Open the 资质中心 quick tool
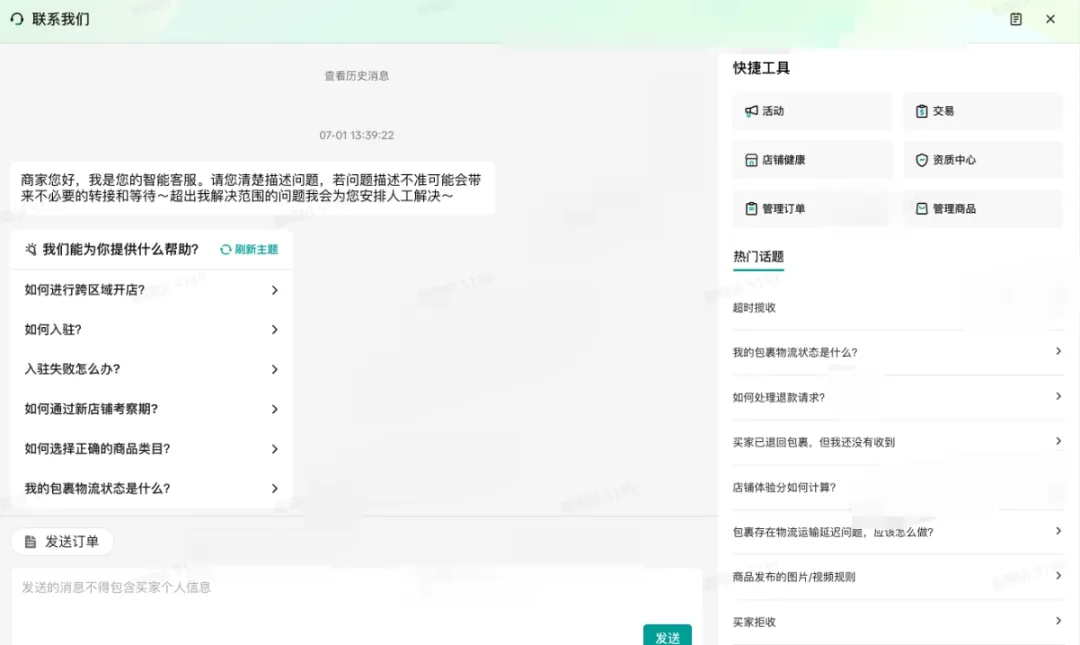1080x645 pixels. (983, 160)
